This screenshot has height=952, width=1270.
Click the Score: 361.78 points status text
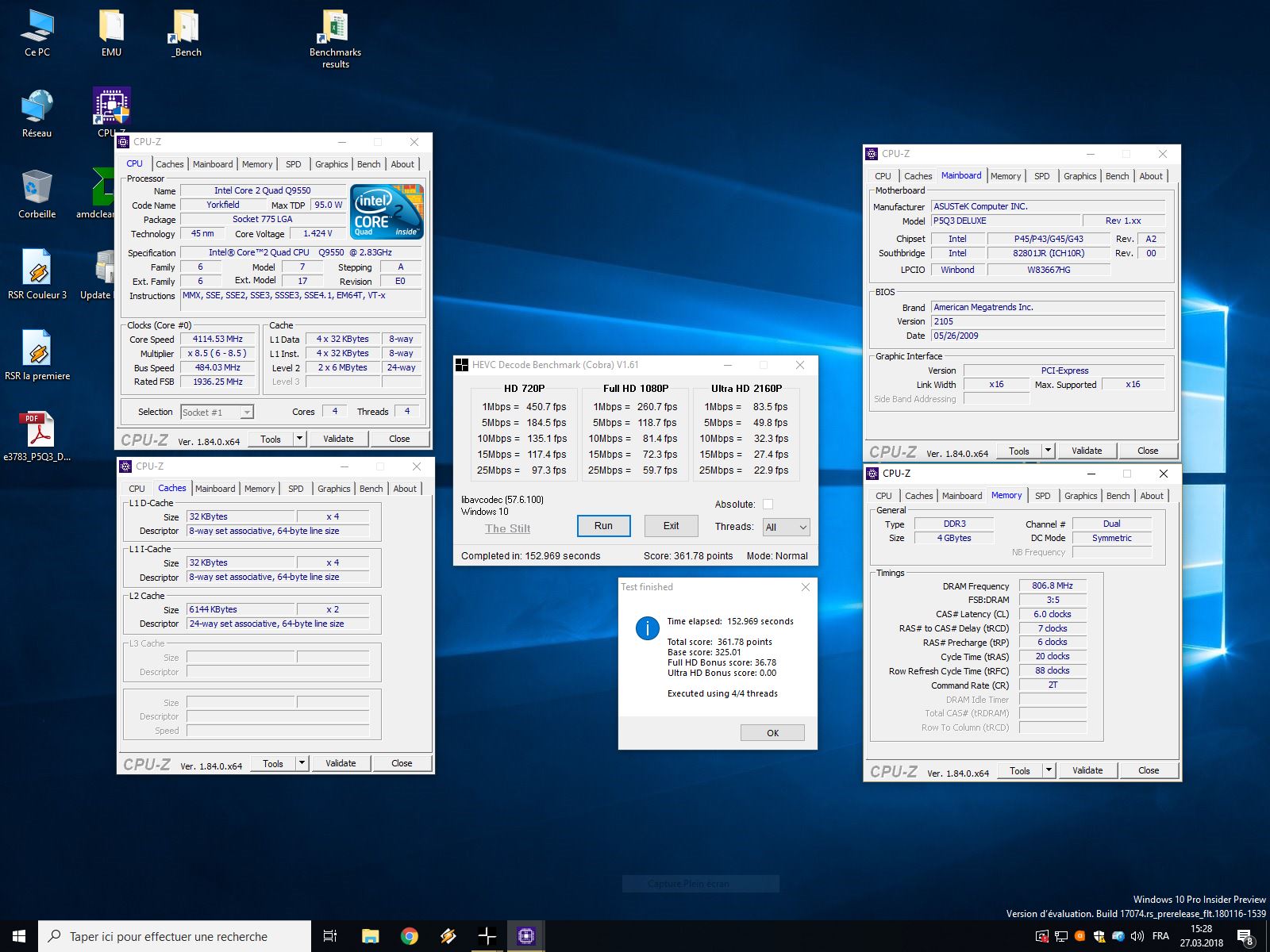point(688,556)
